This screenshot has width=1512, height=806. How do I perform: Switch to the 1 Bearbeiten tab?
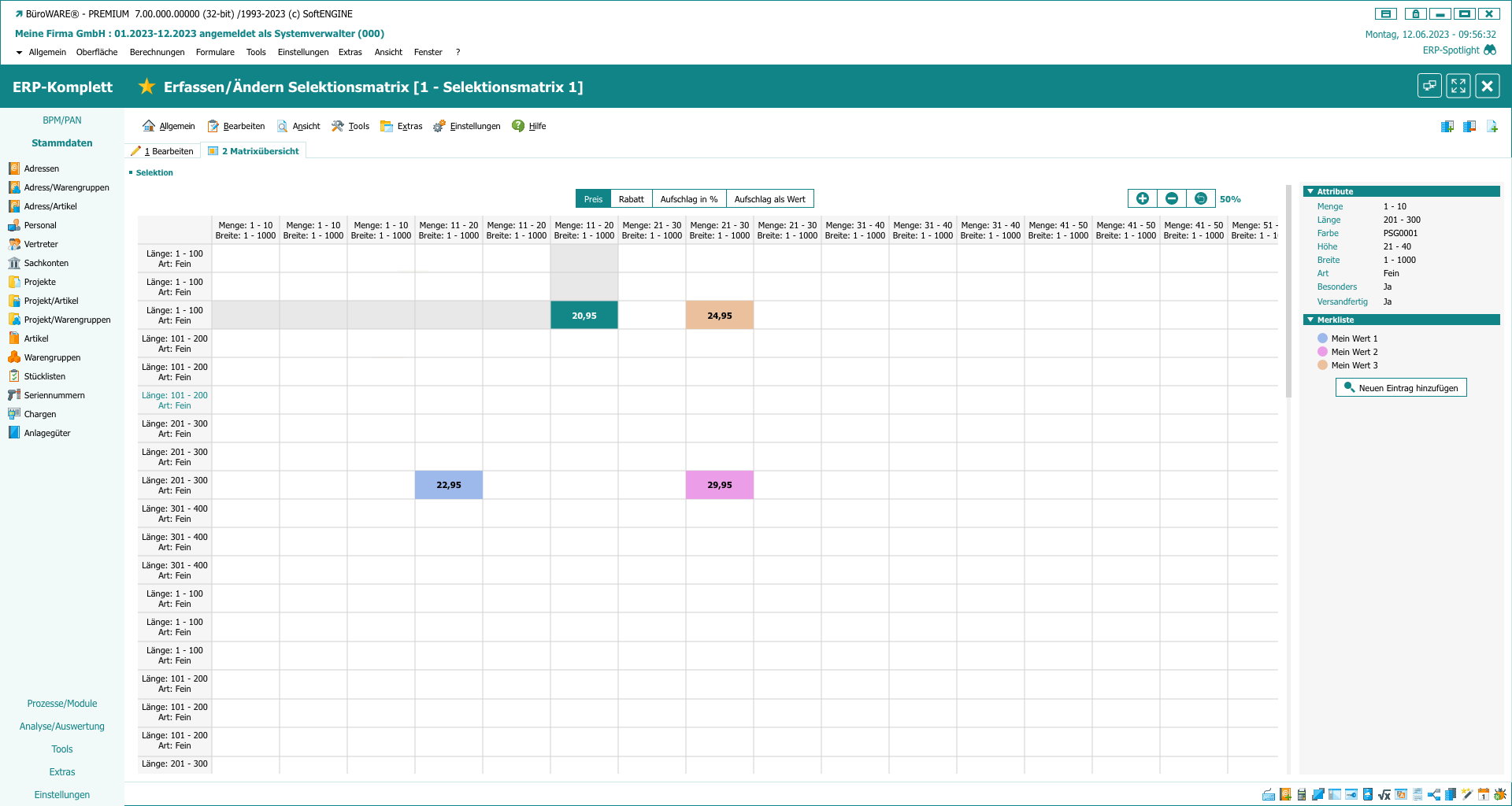[163, 151]
